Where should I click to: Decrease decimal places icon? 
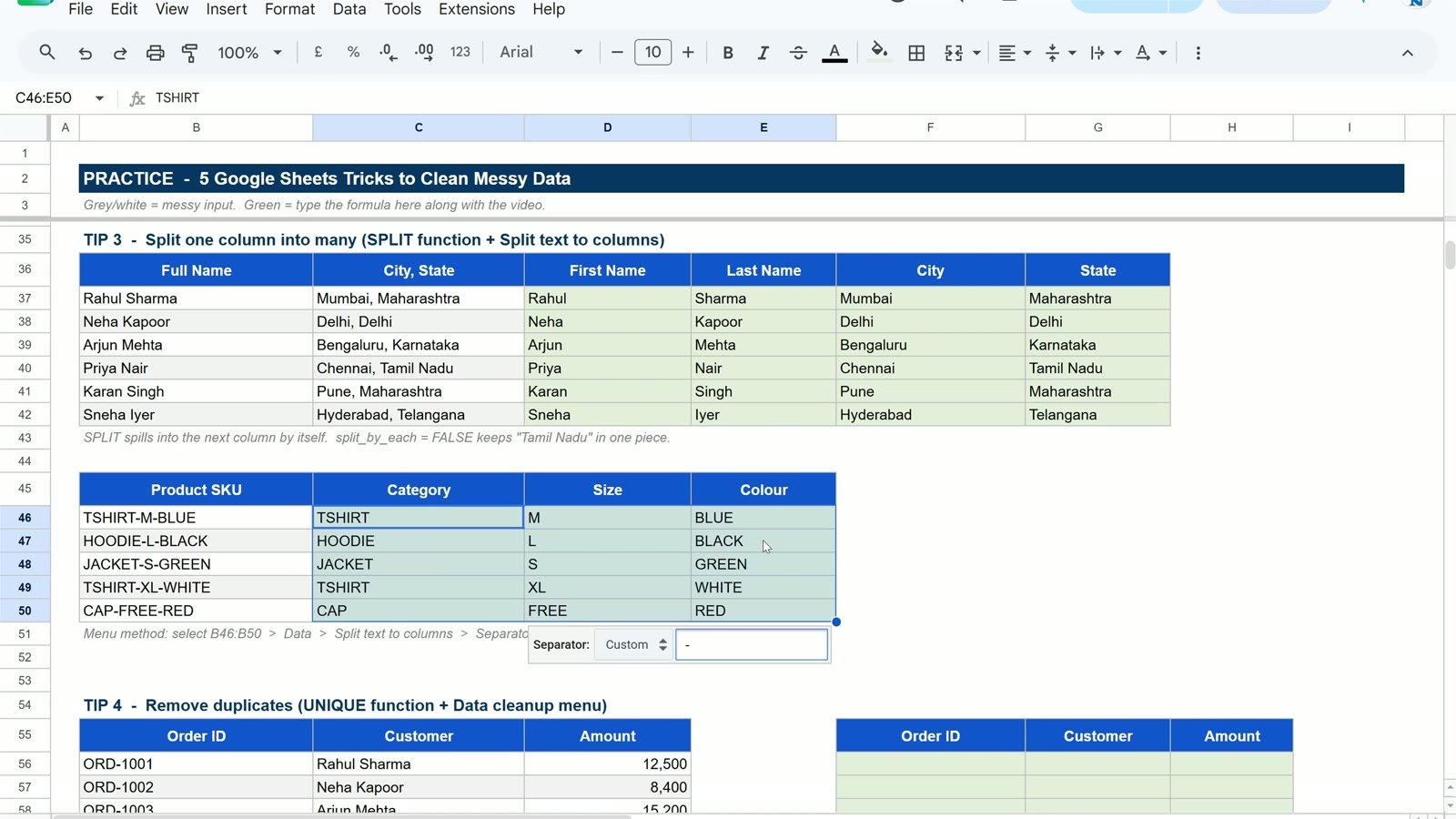[389, 53]
